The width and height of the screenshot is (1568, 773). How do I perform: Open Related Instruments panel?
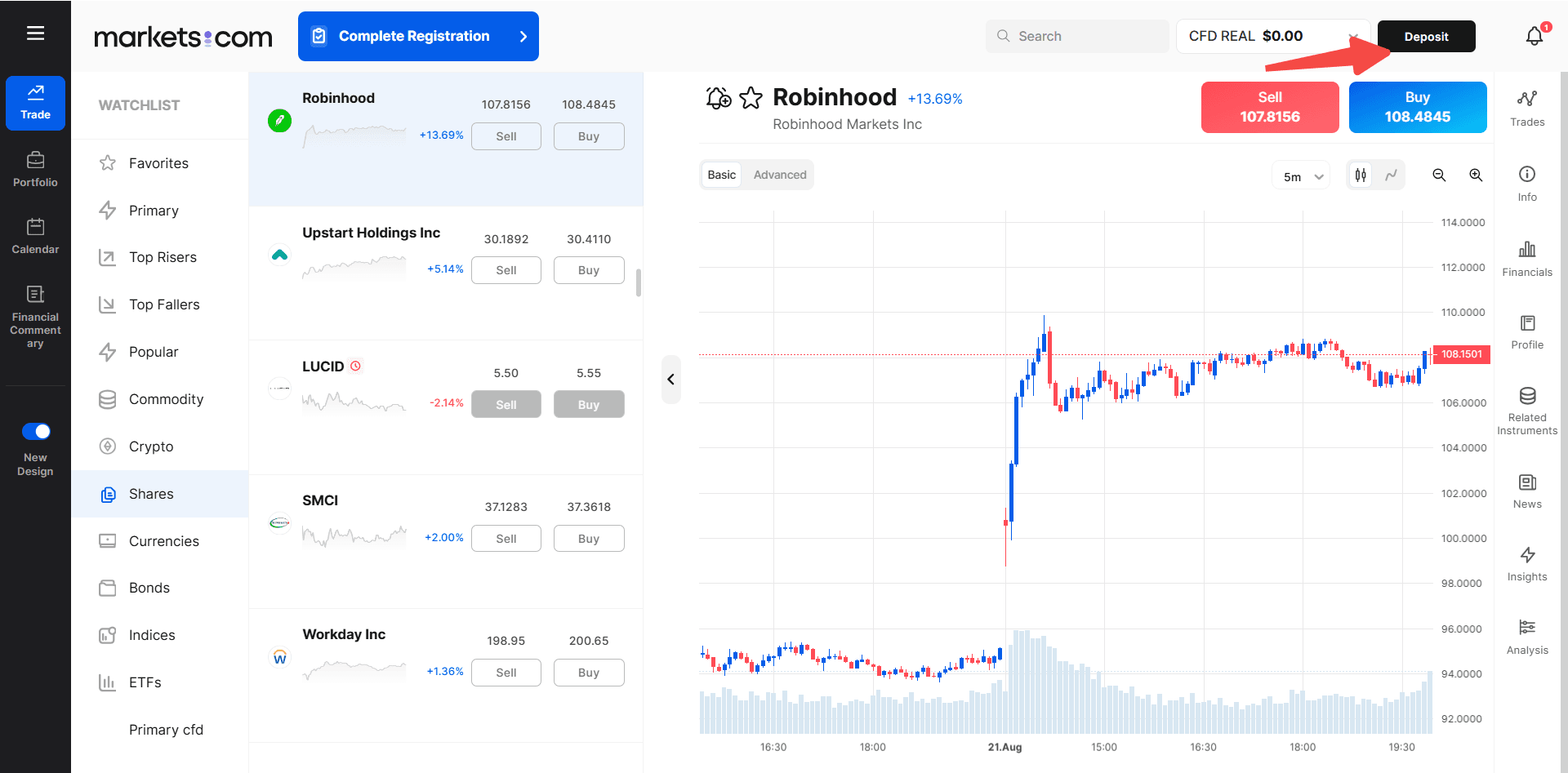click(x=1527, y=411)
